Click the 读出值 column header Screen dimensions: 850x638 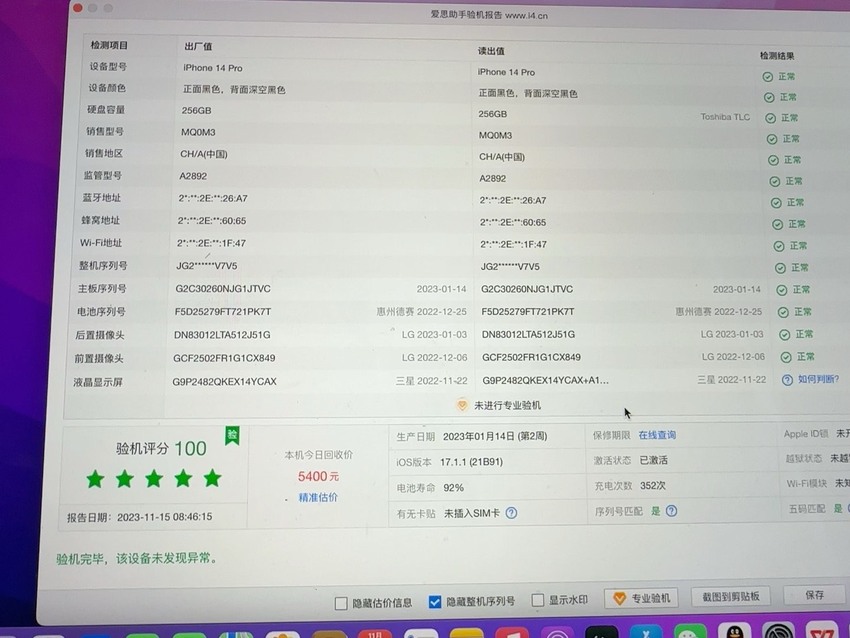click(x=491, y=51)
